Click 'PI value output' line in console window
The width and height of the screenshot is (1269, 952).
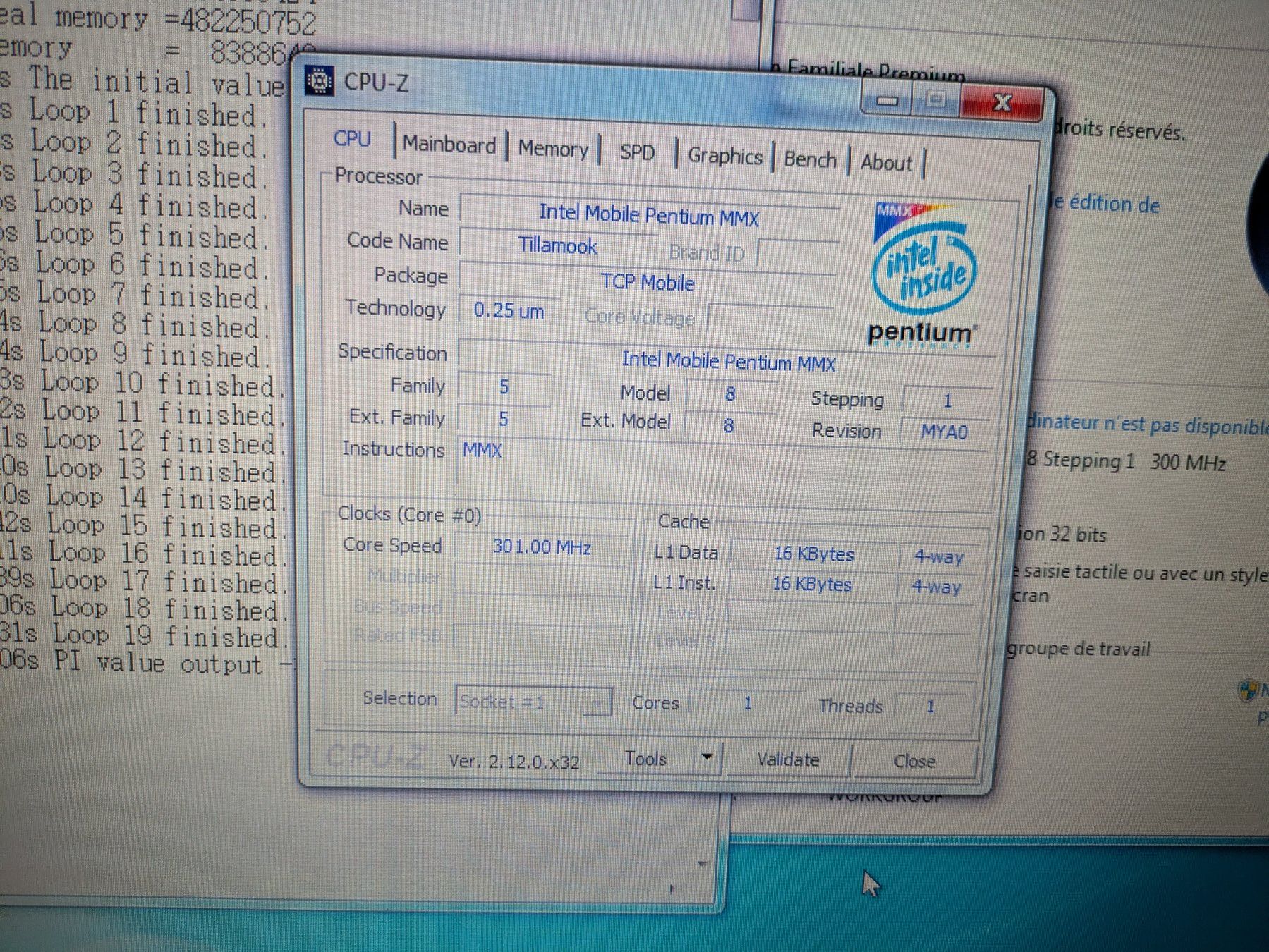(159, 664)
